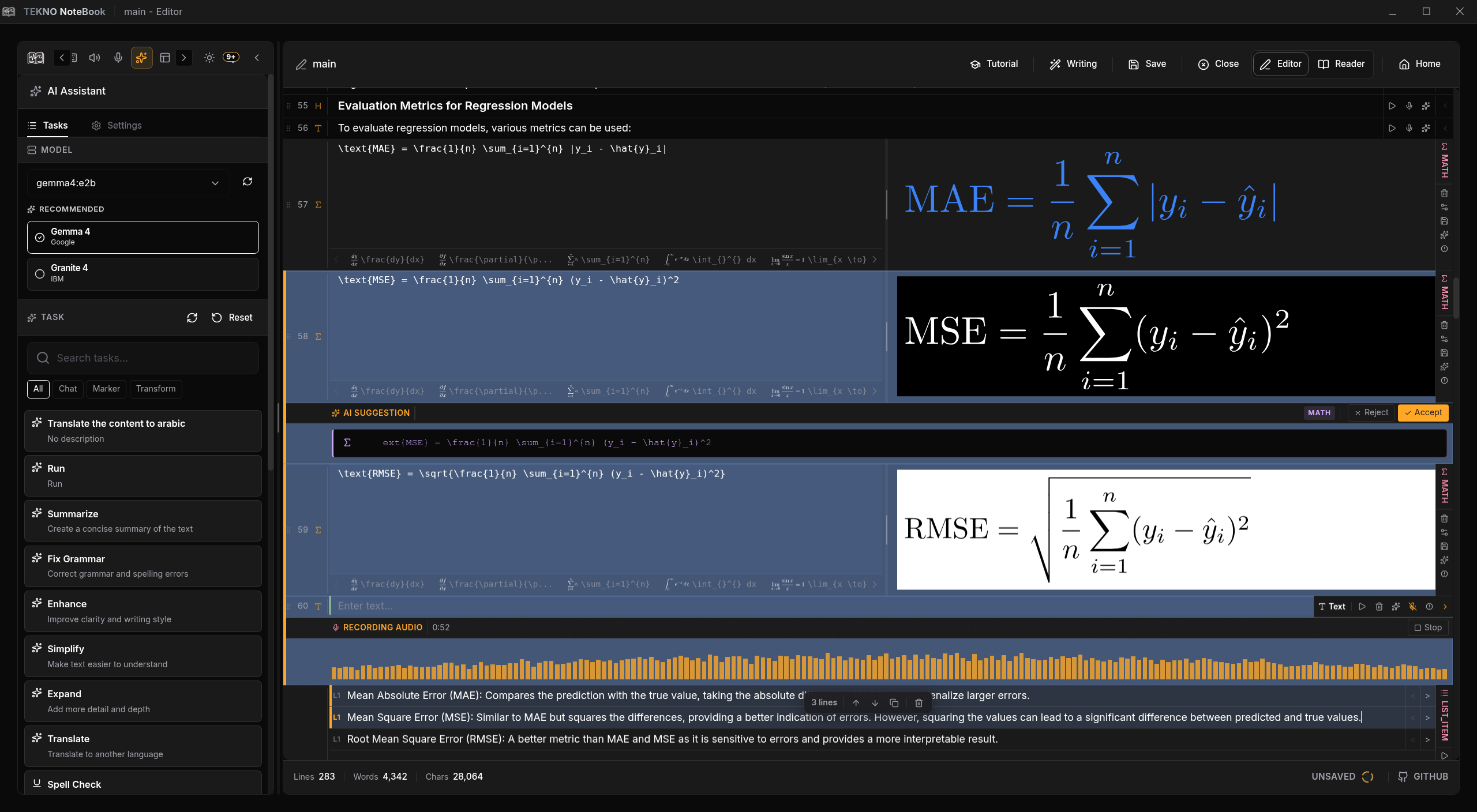Run line 55 using its play icon
The image size is (1477, 812).
pyautogui.click(x=1392, y=106)
